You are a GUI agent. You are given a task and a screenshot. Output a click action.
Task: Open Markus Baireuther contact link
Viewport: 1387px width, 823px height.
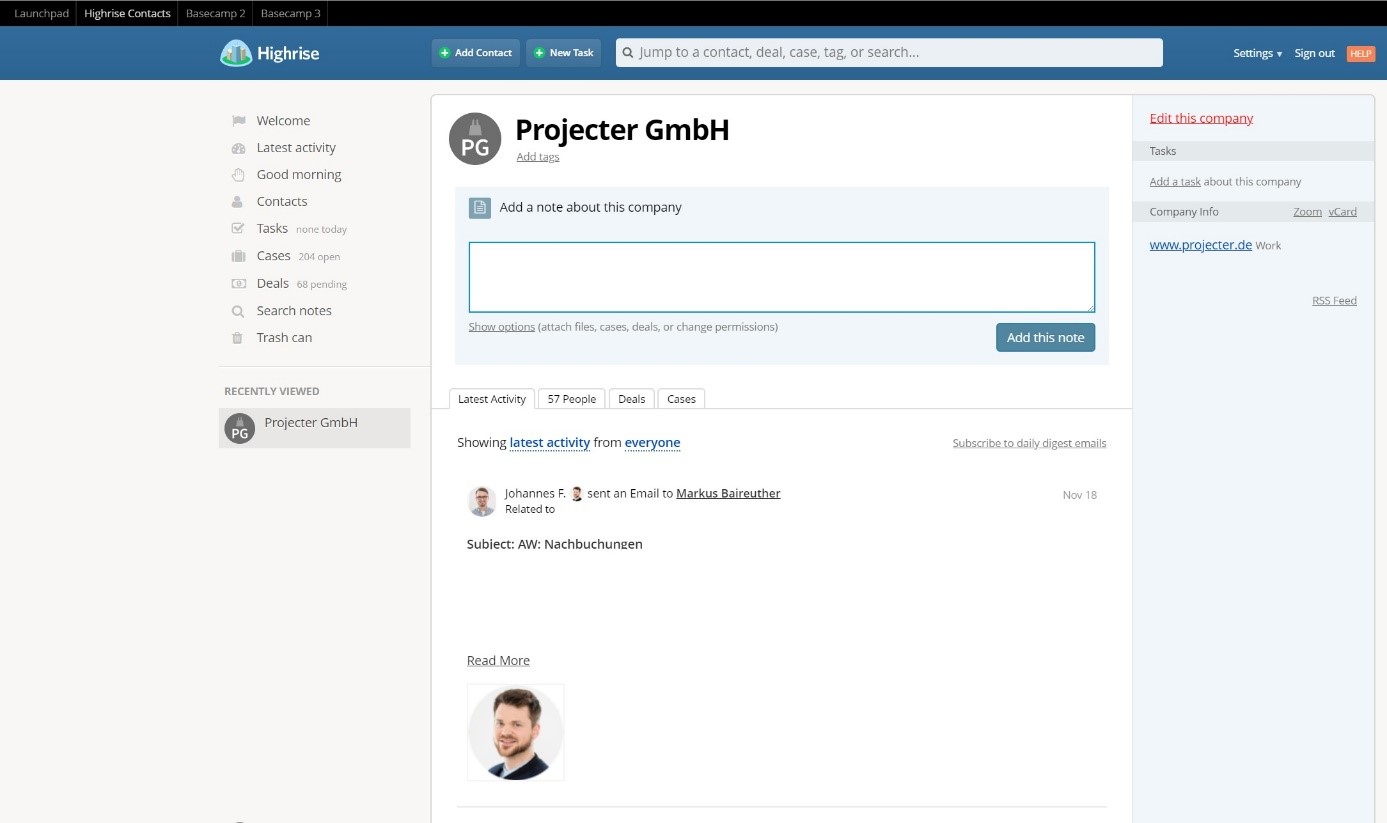pyautogui.click(x=728, y=493)
